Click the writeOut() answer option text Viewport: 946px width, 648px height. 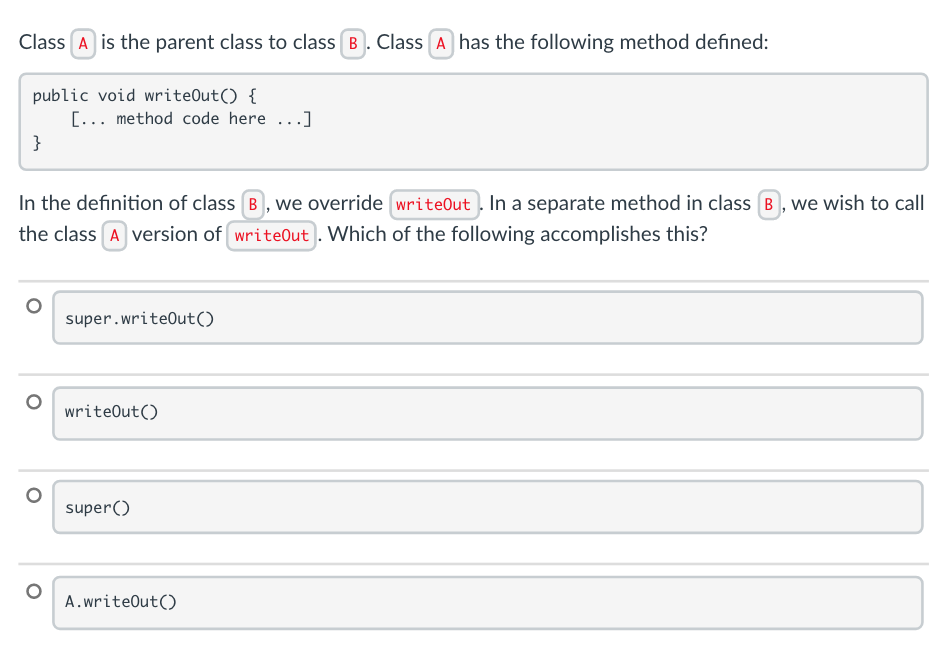coord(110,412)
